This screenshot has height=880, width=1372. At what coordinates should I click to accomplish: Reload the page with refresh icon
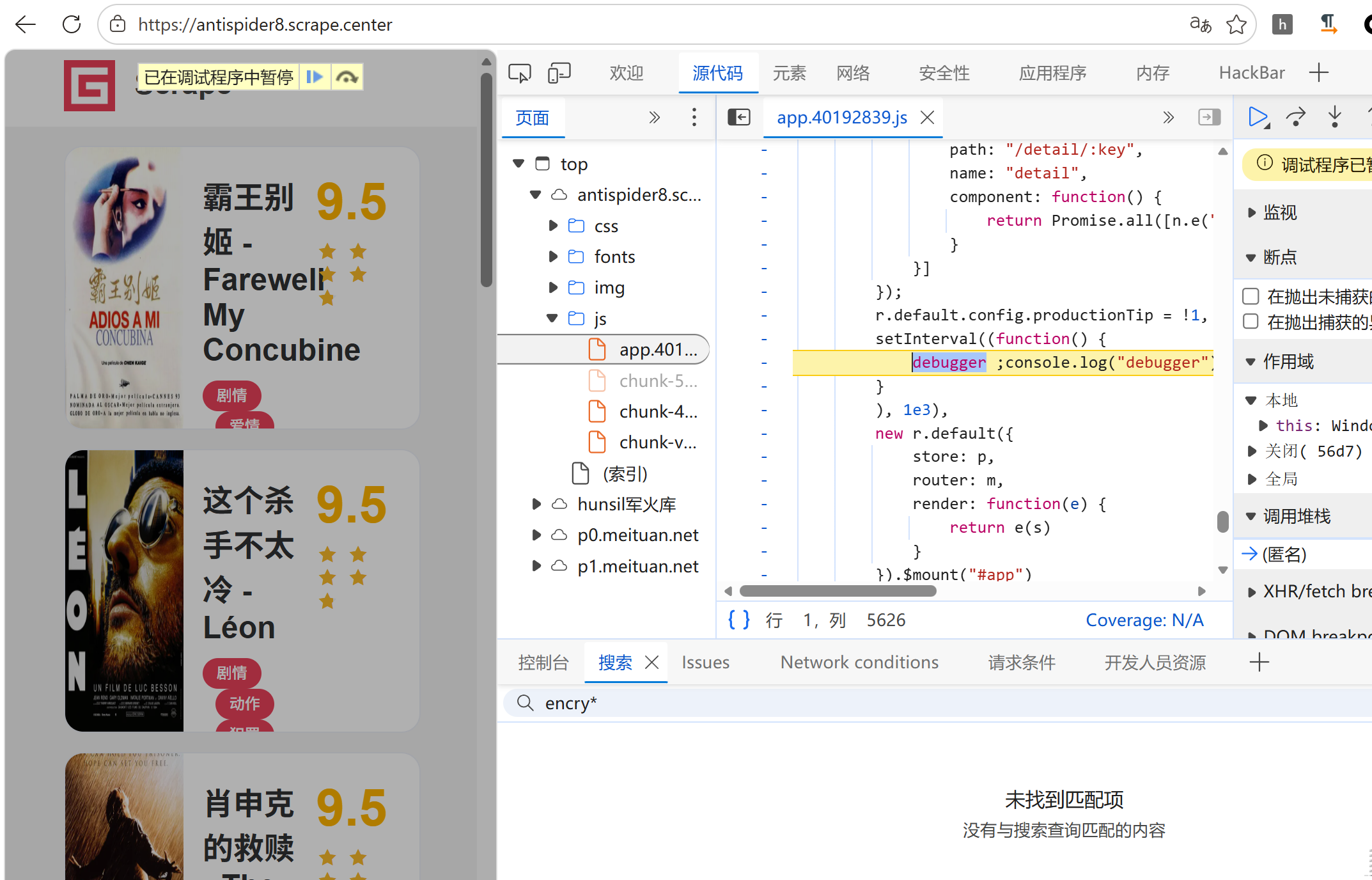tap(72, 24)
